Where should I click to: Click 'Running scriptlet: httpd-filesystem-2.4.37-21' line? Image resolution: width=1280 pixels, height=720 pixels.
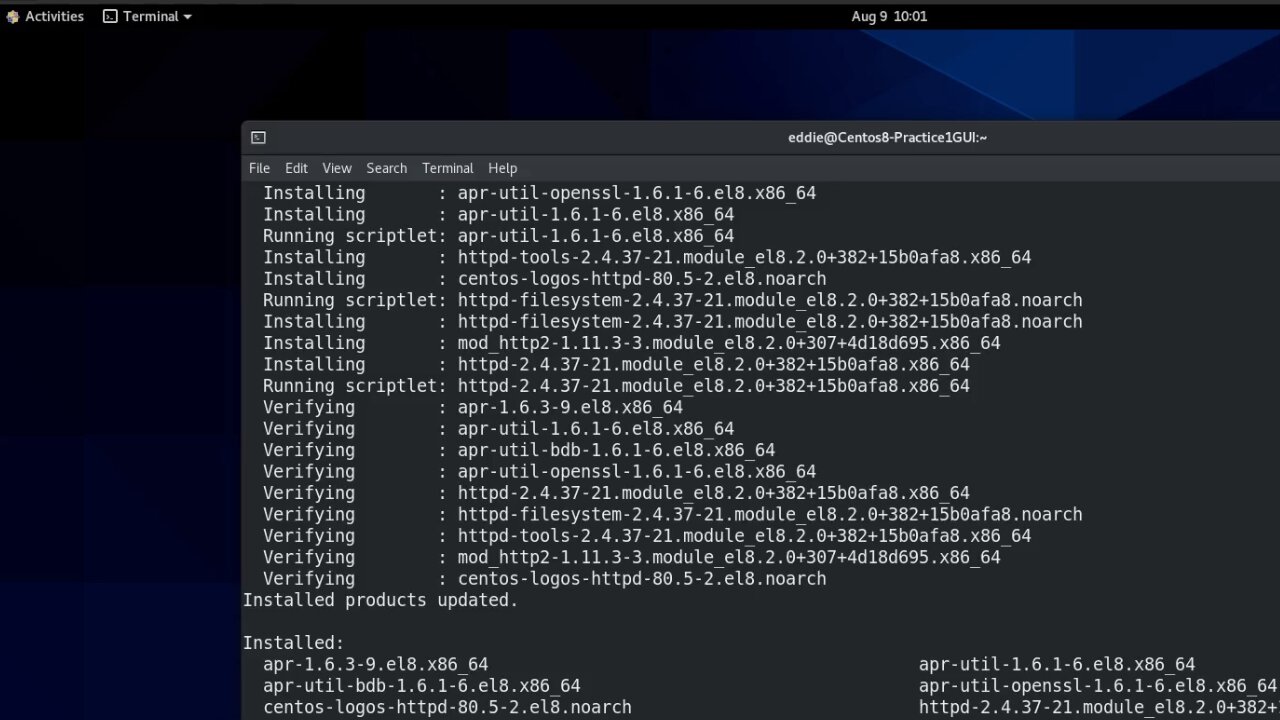click(672, 300)
